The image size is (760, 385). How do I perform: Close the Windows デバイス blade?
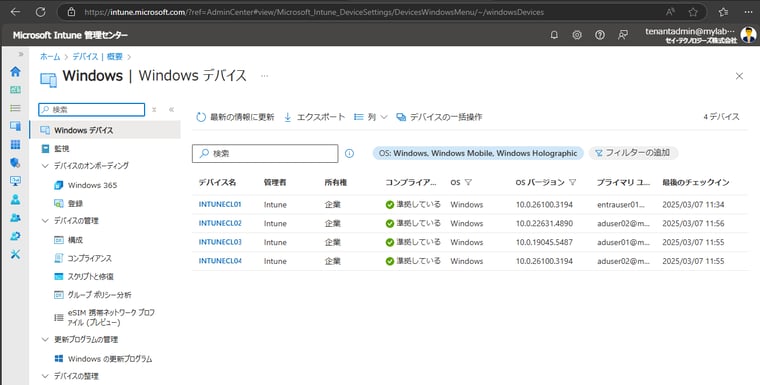point(739,76)
